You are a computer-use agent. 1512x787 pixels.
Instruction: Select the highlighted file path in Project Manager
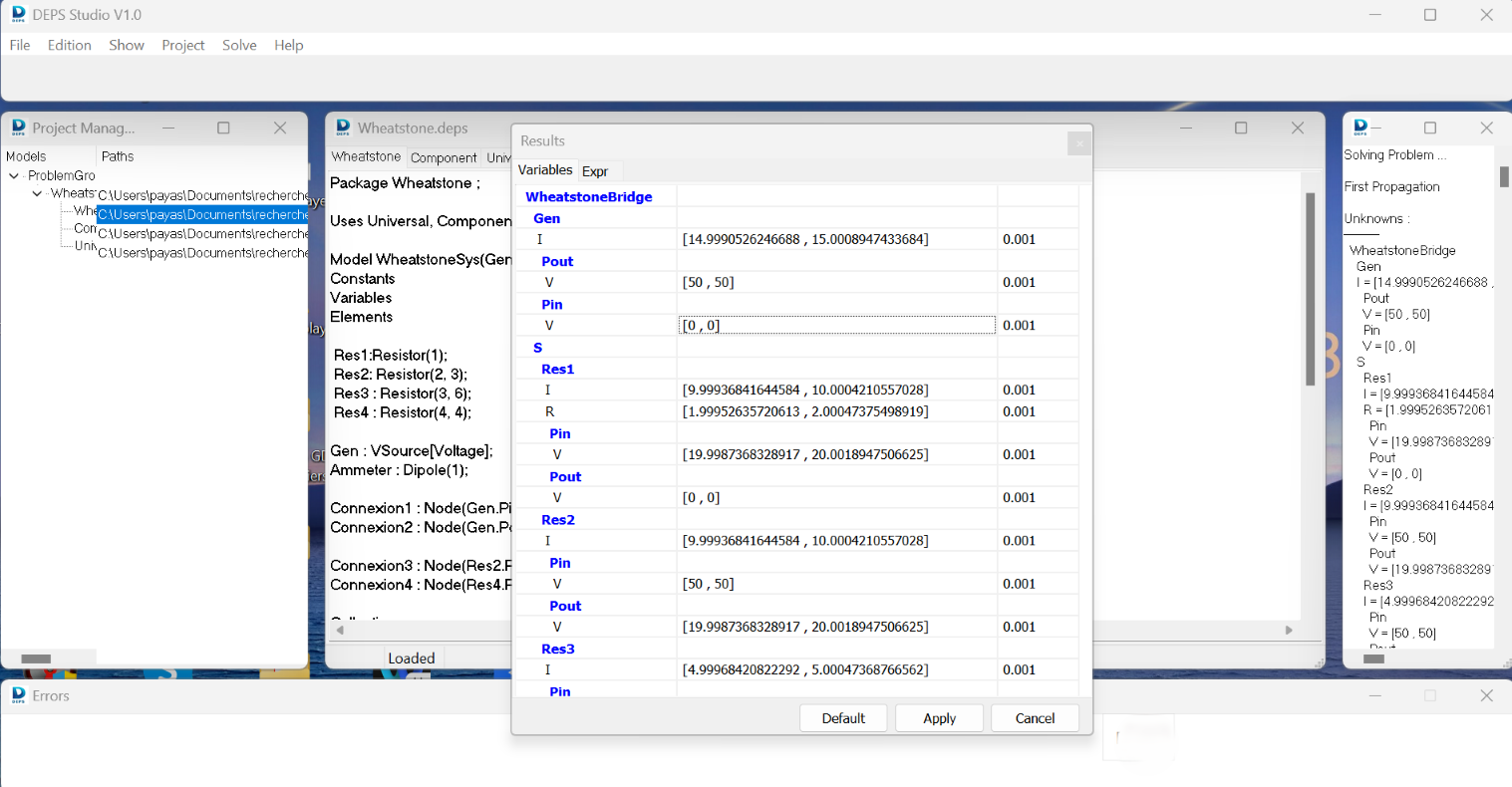[x=202, y=214]
